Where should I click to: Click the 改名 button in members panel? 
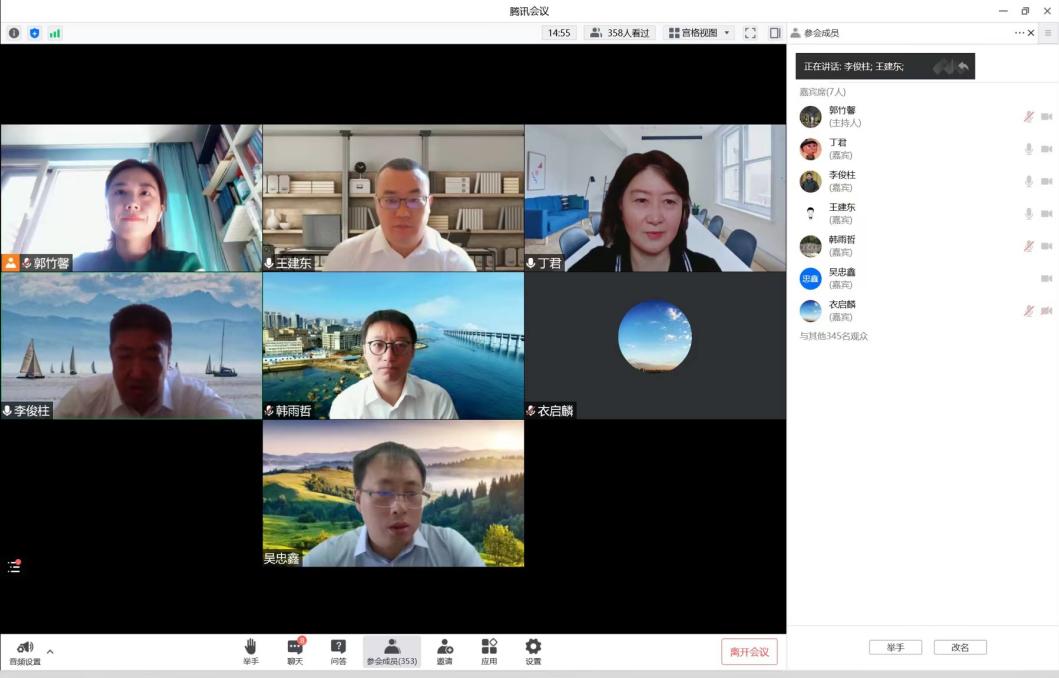tap(960, 647)
